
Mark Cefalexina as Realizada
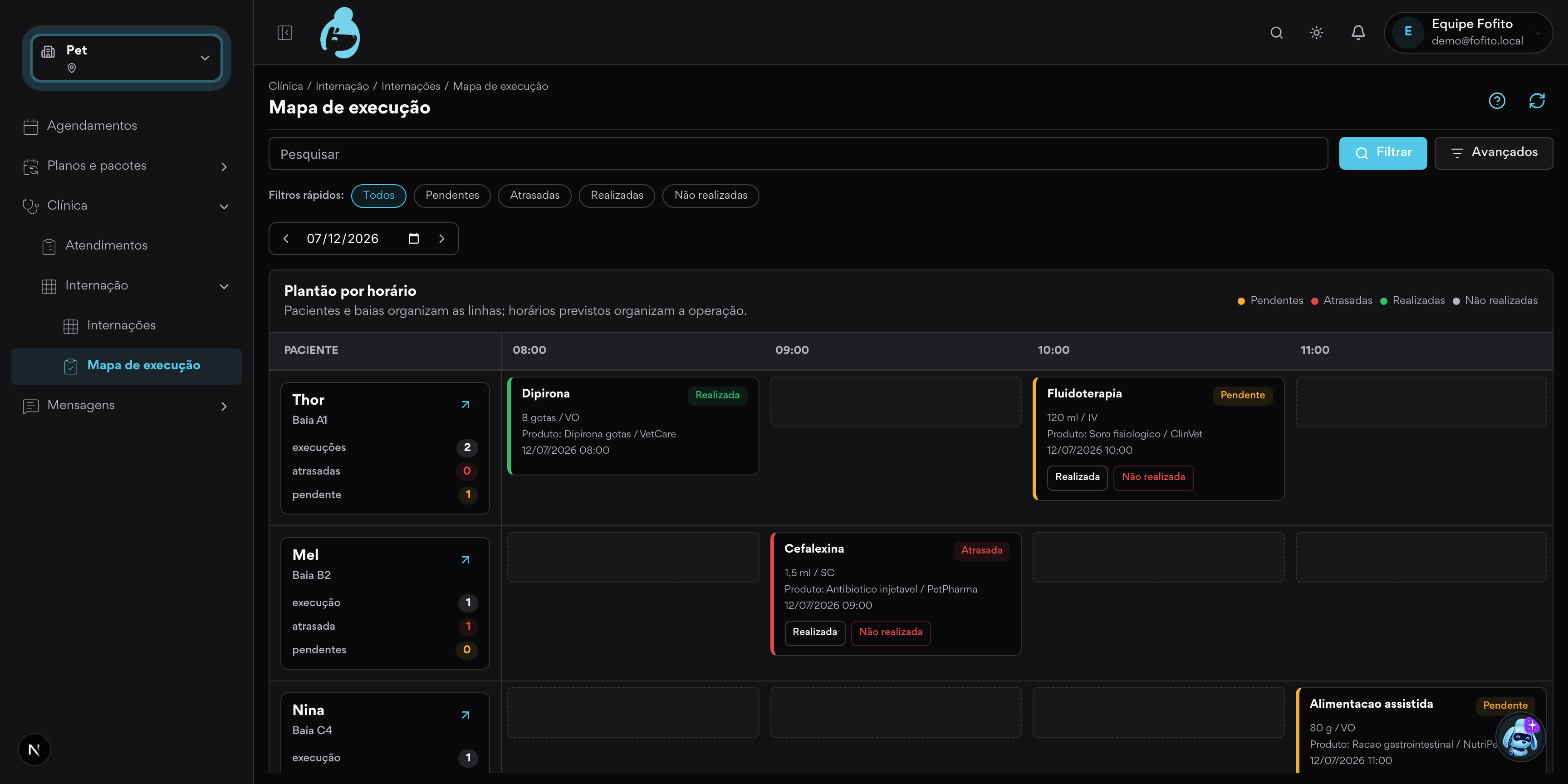click(x=814, y=632)
